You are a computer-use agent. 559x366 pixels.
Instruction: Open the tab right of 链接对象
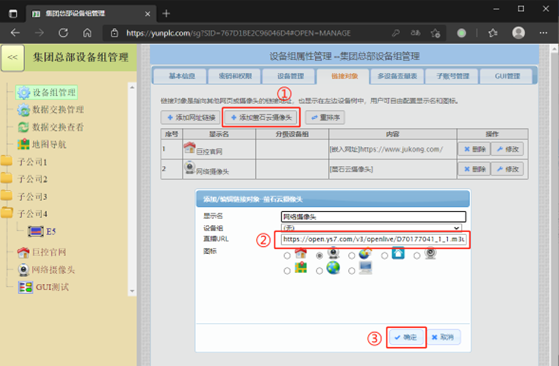coord(398,76)
